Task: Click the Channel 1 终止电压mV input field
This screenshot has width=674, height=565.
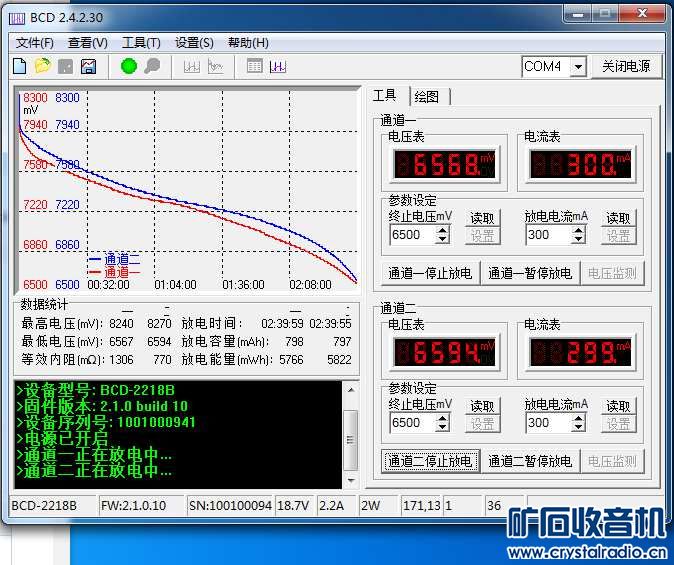Action: point(413,235)
